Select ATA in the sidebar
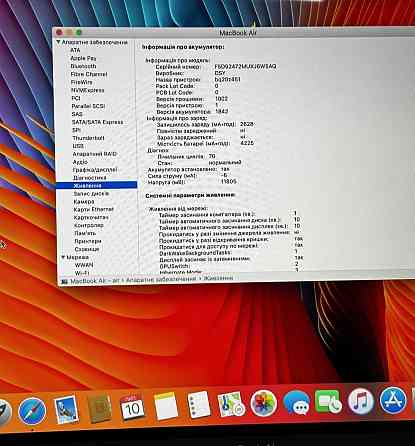Image resolution: width=415 pixels, height=446 pixels. (75, 50)
